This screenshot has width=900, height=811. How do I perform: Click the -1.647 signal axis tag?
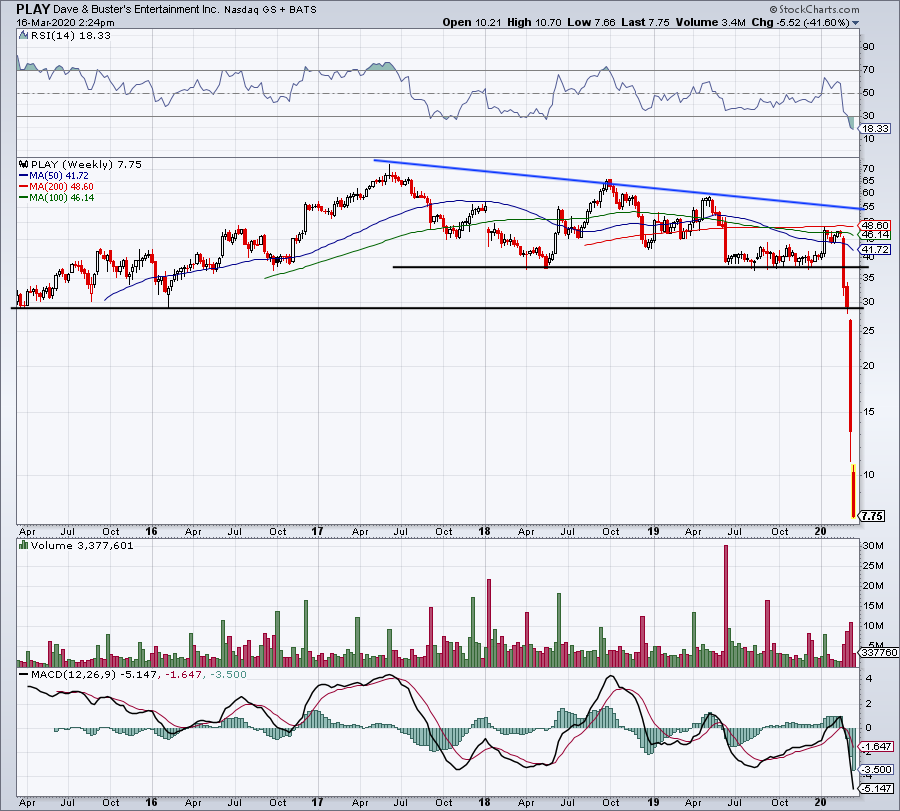coord(876,746)
